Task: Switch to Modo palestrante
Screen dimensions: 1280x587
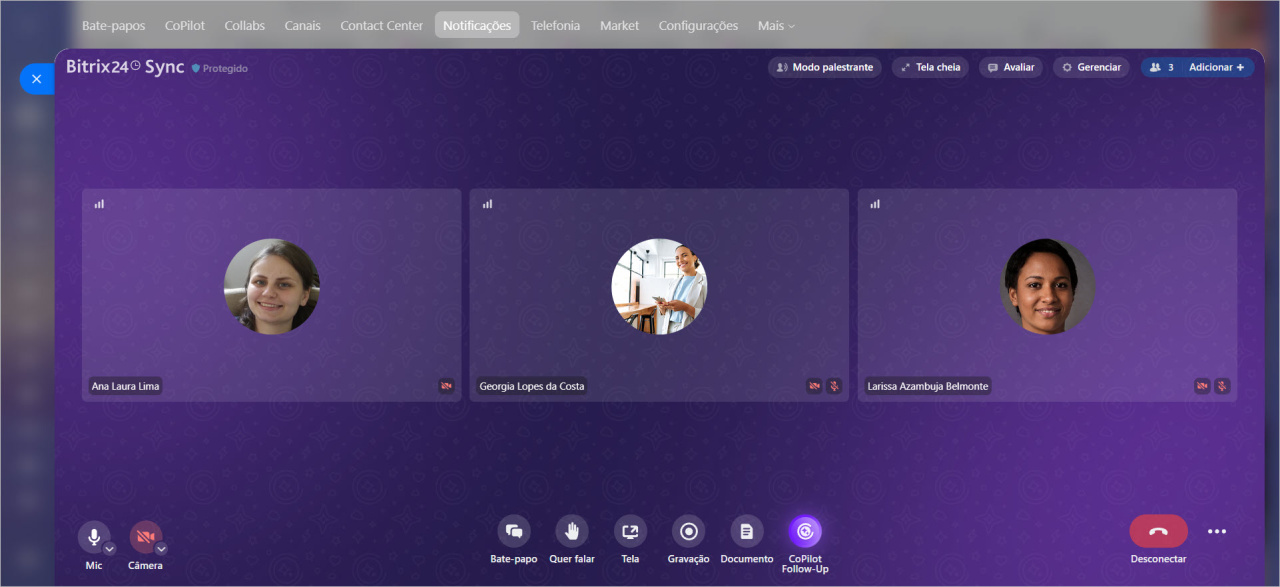Action: 825,67
